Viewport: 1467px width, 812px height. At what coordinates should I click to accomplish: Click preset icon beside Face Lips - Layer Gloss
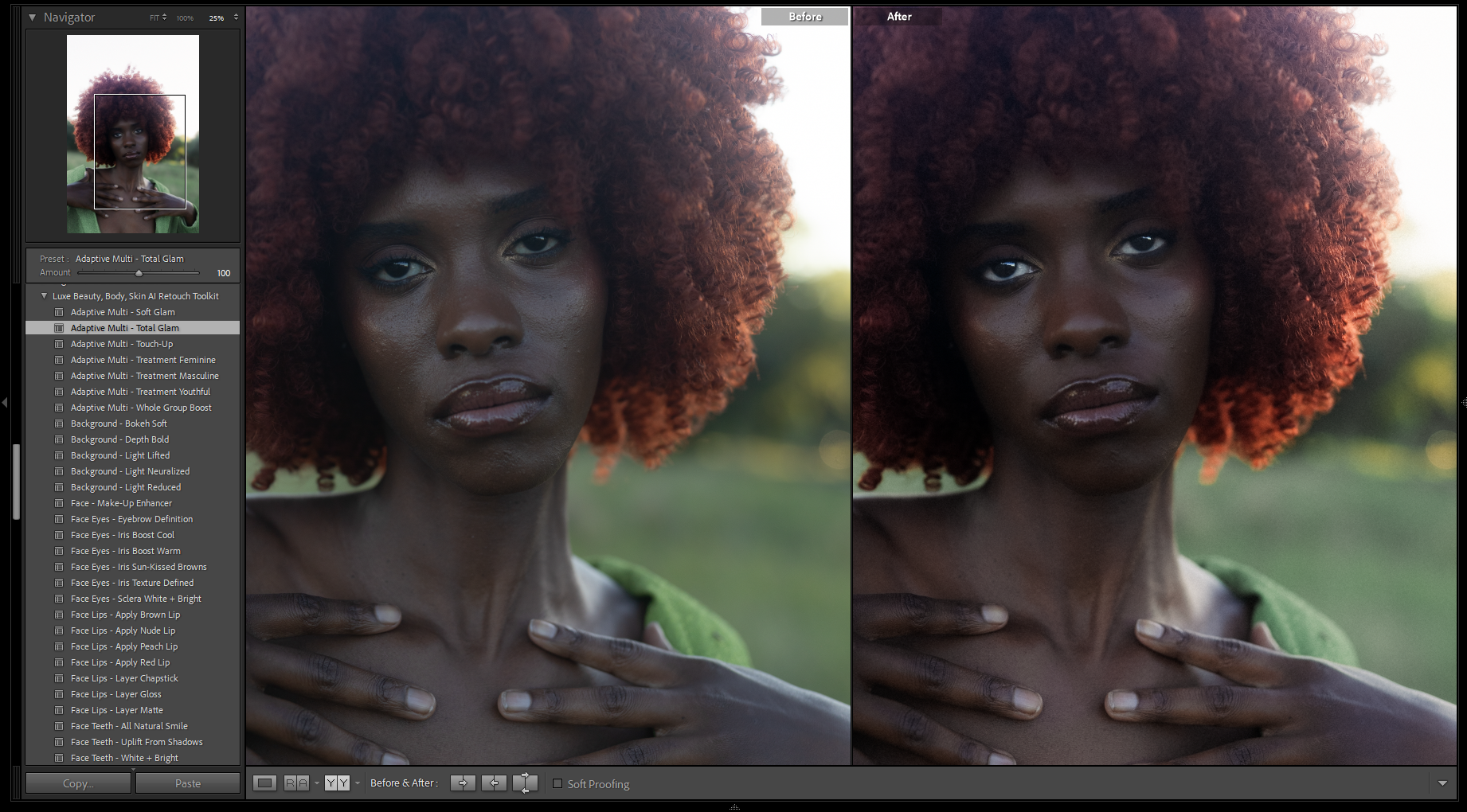coord(59,694)
